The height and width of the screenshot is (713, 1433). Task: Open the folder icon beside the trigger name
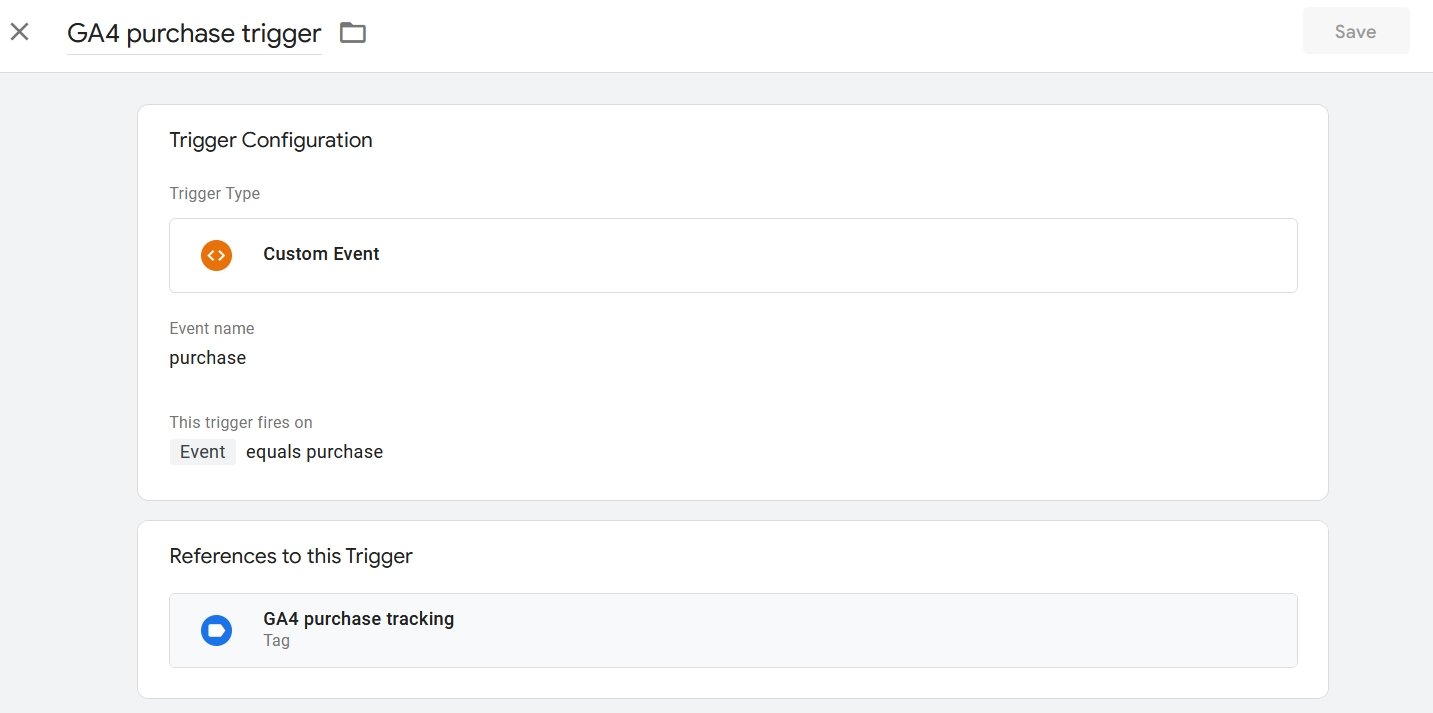click(353, 33)
